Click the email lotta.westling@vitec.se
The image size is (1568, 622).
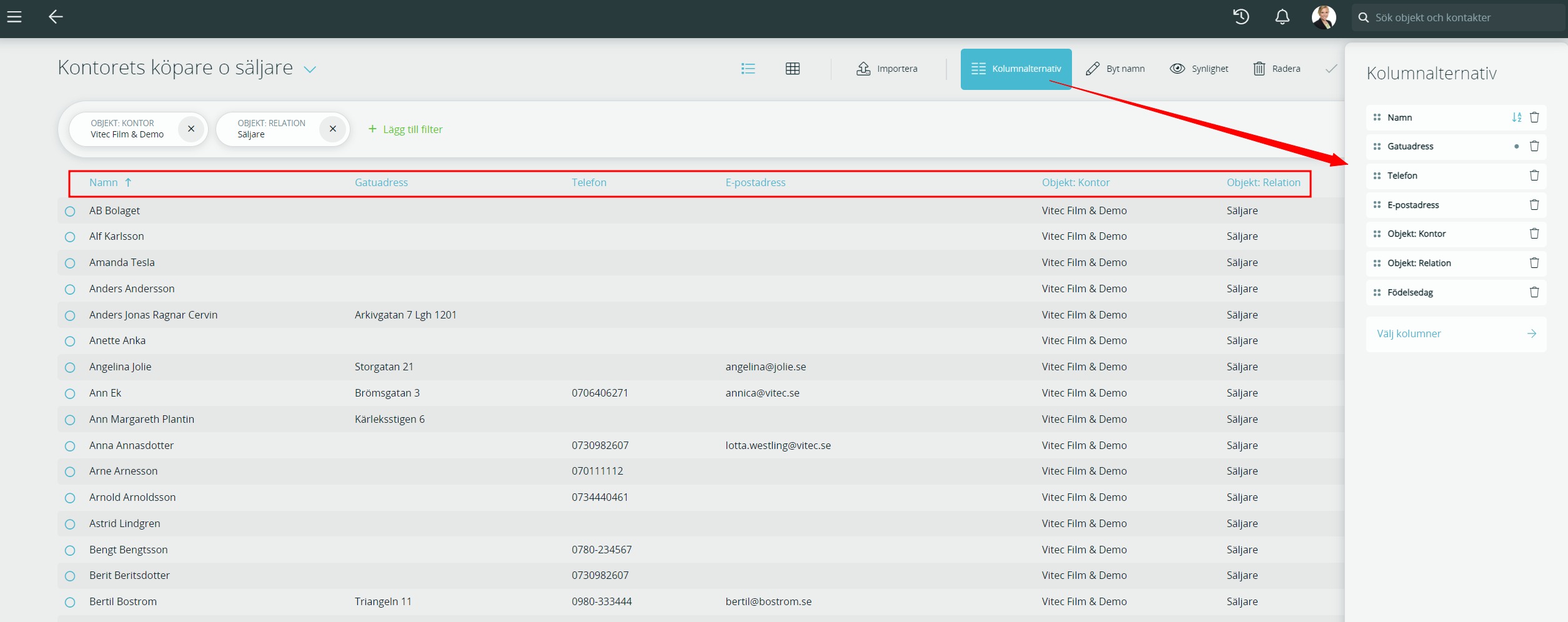click(x=778, y=445)
